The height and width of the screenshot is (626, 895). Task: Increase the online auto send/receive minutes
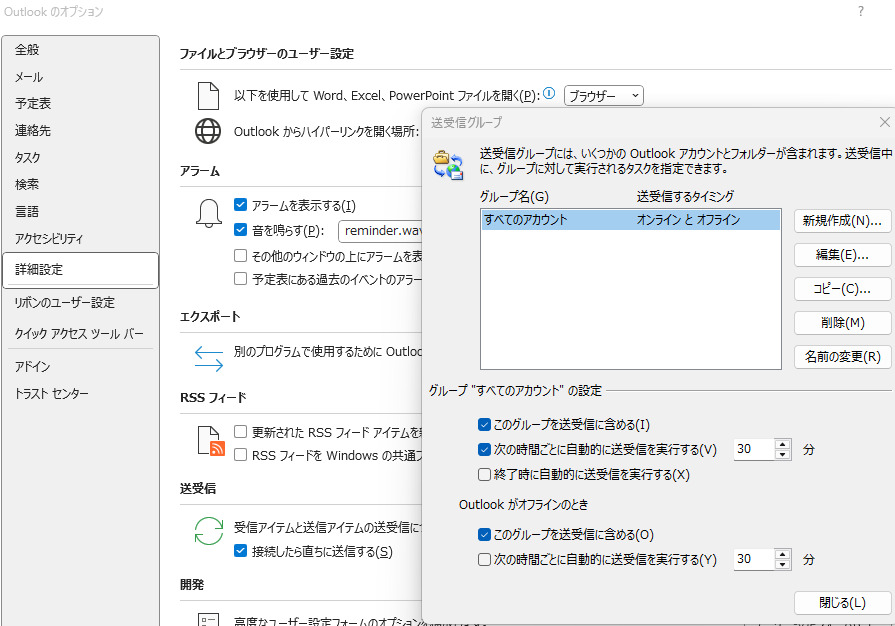click(782, 444)
